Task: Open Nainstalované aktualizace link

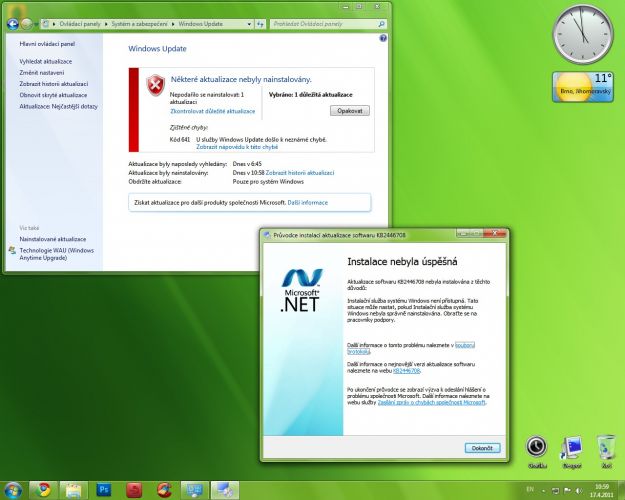Action: pyautogui.click(x=53, y=239)
